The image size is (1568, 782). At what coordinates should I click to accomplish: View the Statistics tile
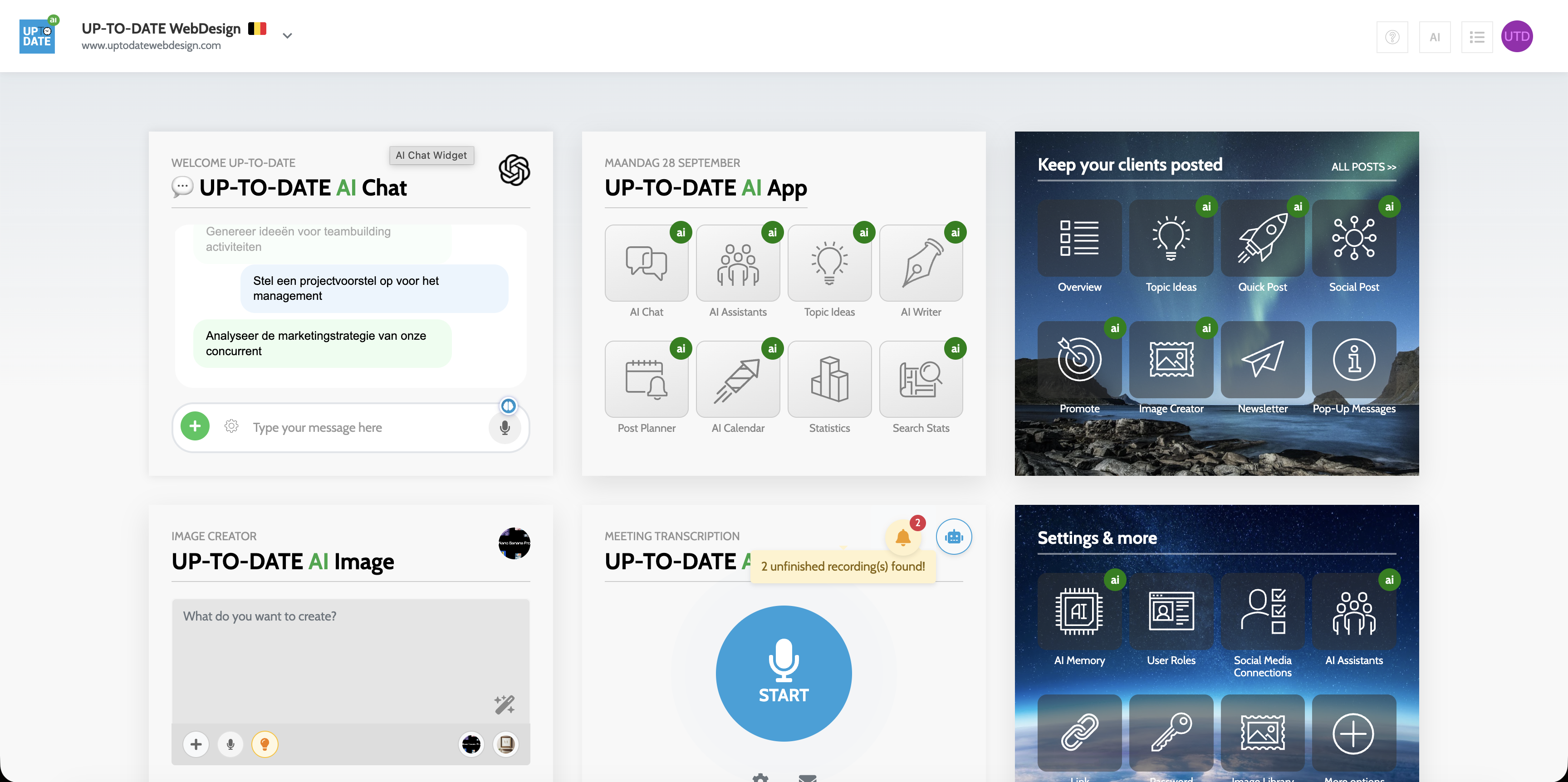click(829, 379)
